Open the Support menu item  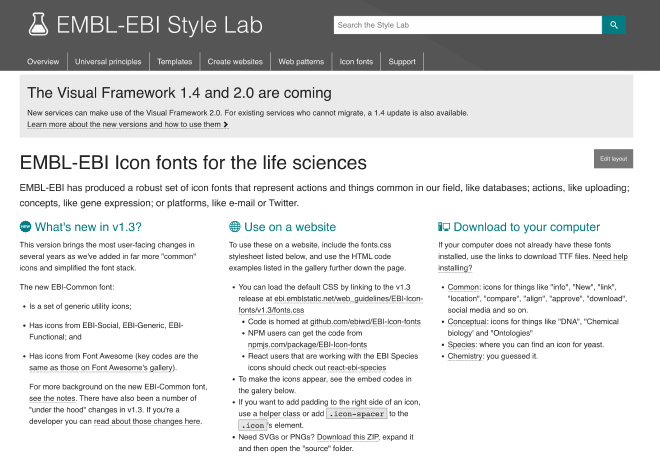(x=402, y=61)
